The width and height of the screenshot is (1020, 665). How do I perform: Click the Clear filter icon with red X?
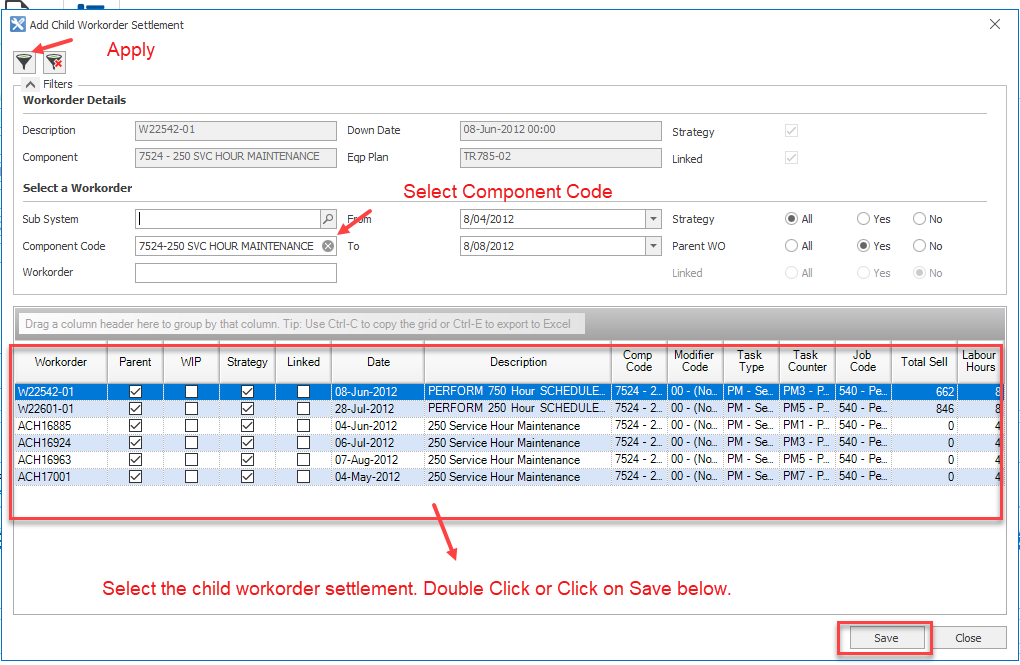click(x=54, y=62)
